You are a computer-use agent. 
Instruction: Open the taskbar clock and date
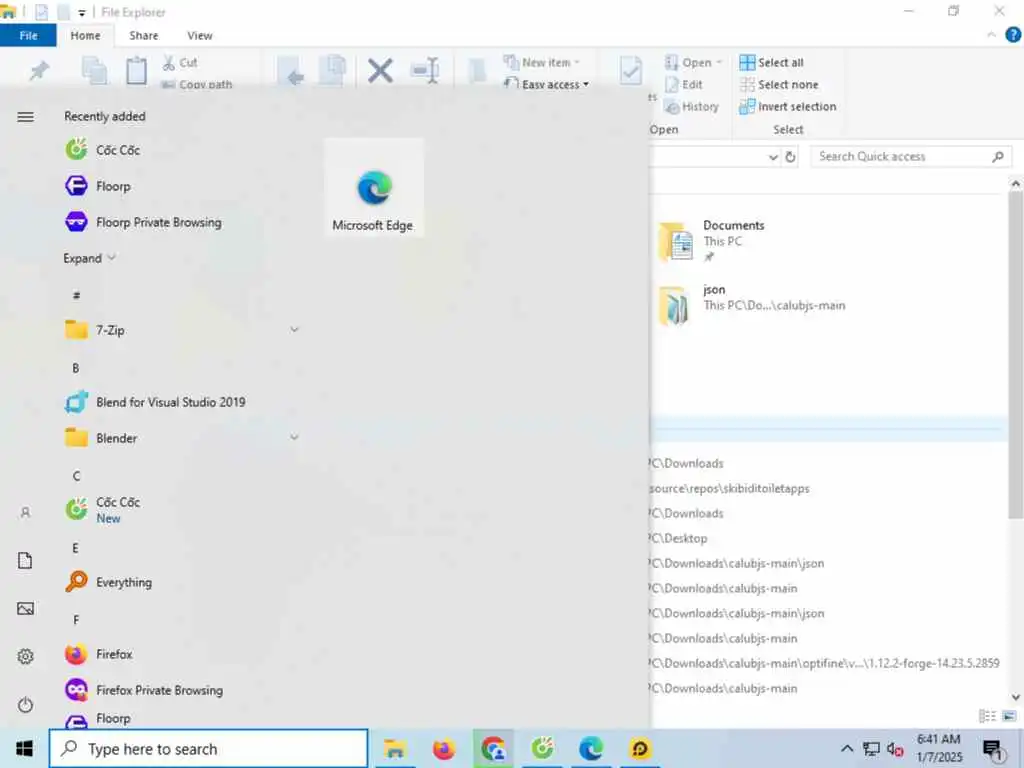pyautogui.click(x=939, y=748)
